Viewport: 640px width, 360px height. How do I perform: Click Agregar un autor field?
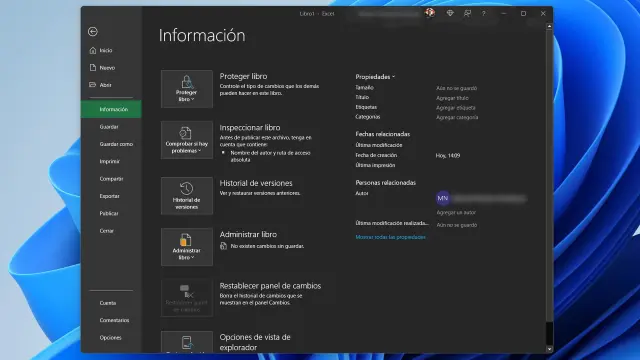tap(456, 212)
